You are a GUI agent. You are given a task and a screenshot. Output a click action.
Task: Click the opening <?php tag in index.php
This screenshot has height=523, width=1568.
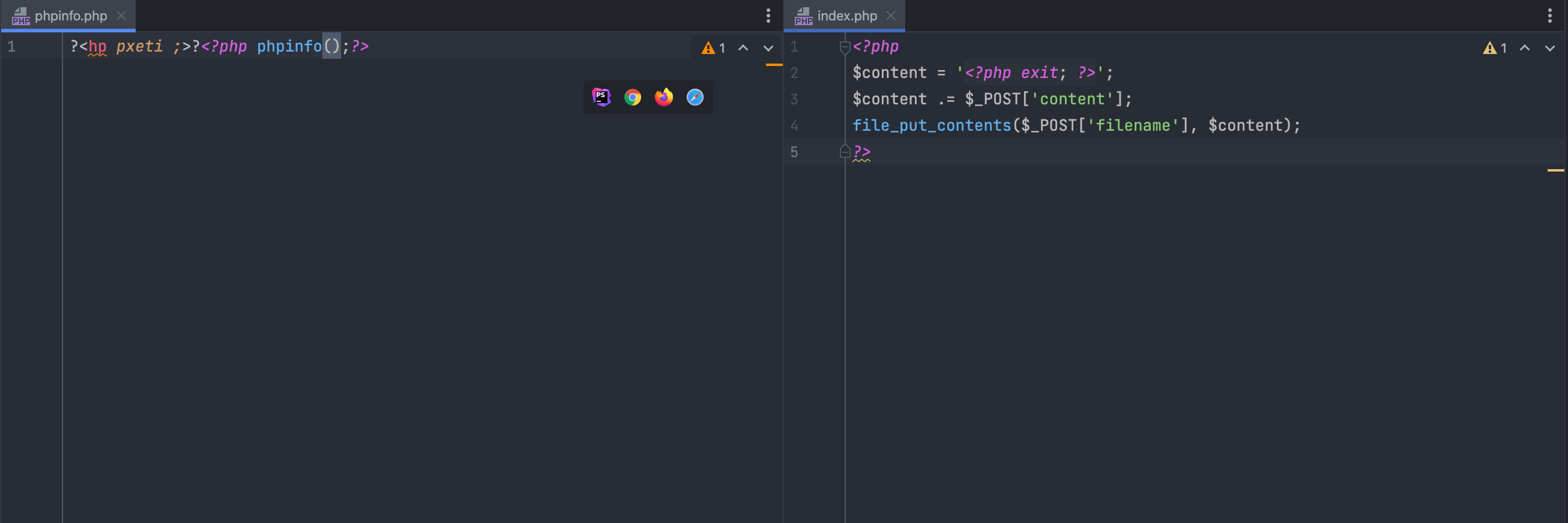(875, 47)
